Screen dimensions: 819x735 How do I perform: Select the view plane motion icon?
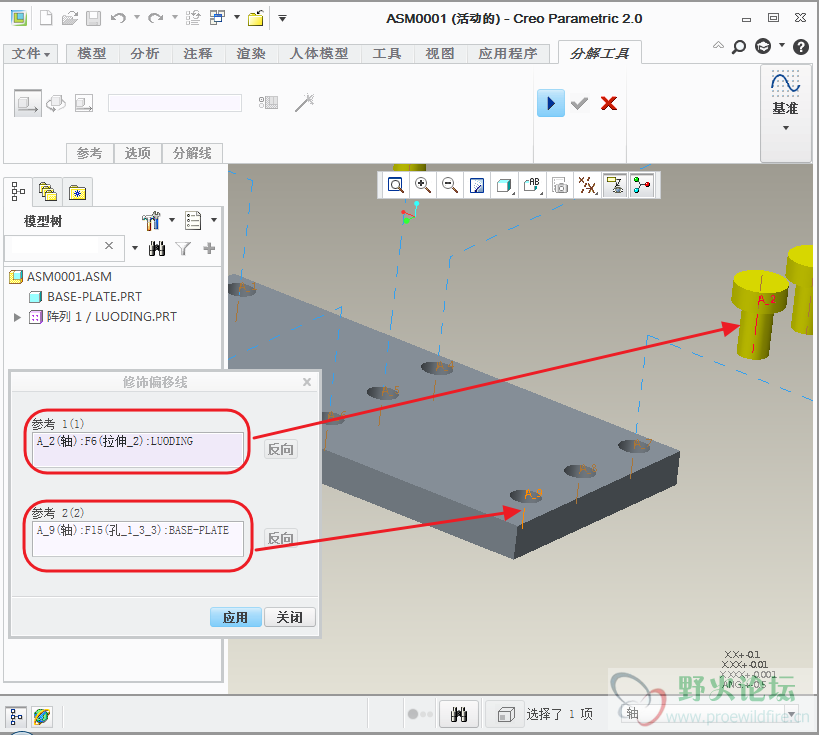84,103
